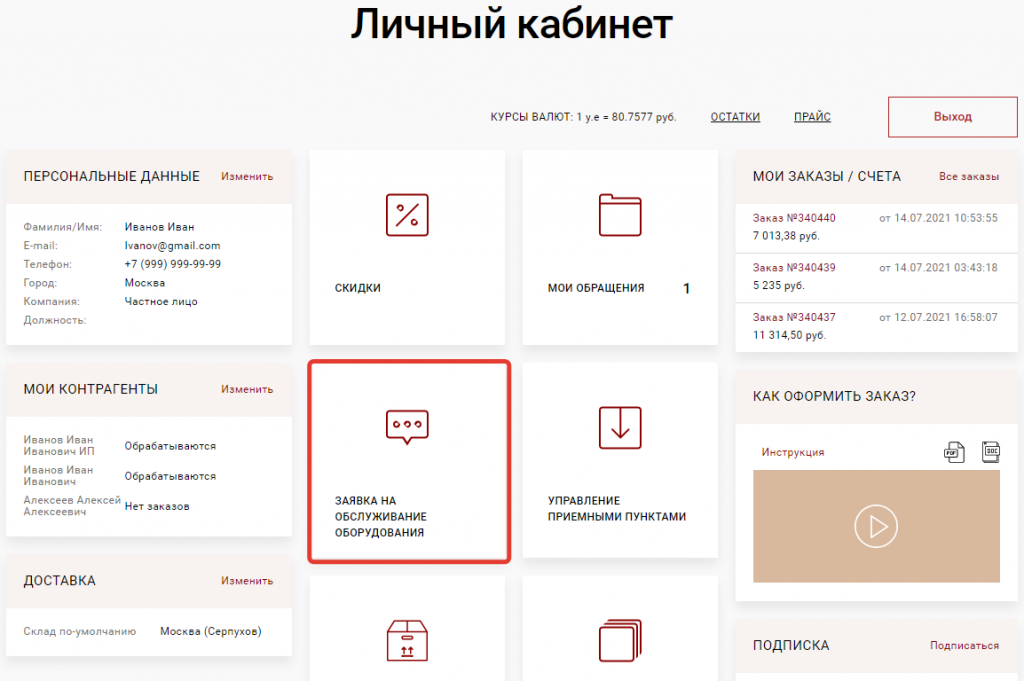Open order Заказ №340439
The width and height of the screenshot is (1024, 681).
[x=793, y=268]
